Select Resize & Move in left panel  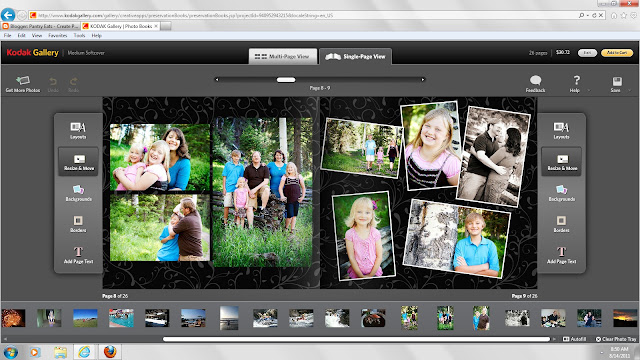pyautogui.click(x=78, y=162)
